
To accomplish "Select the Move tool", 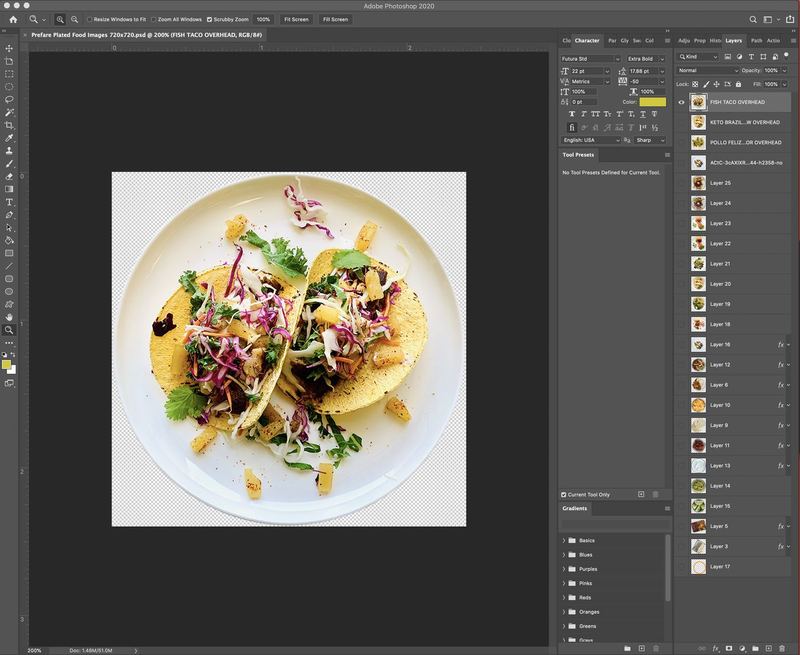I will tap(9, 48).
